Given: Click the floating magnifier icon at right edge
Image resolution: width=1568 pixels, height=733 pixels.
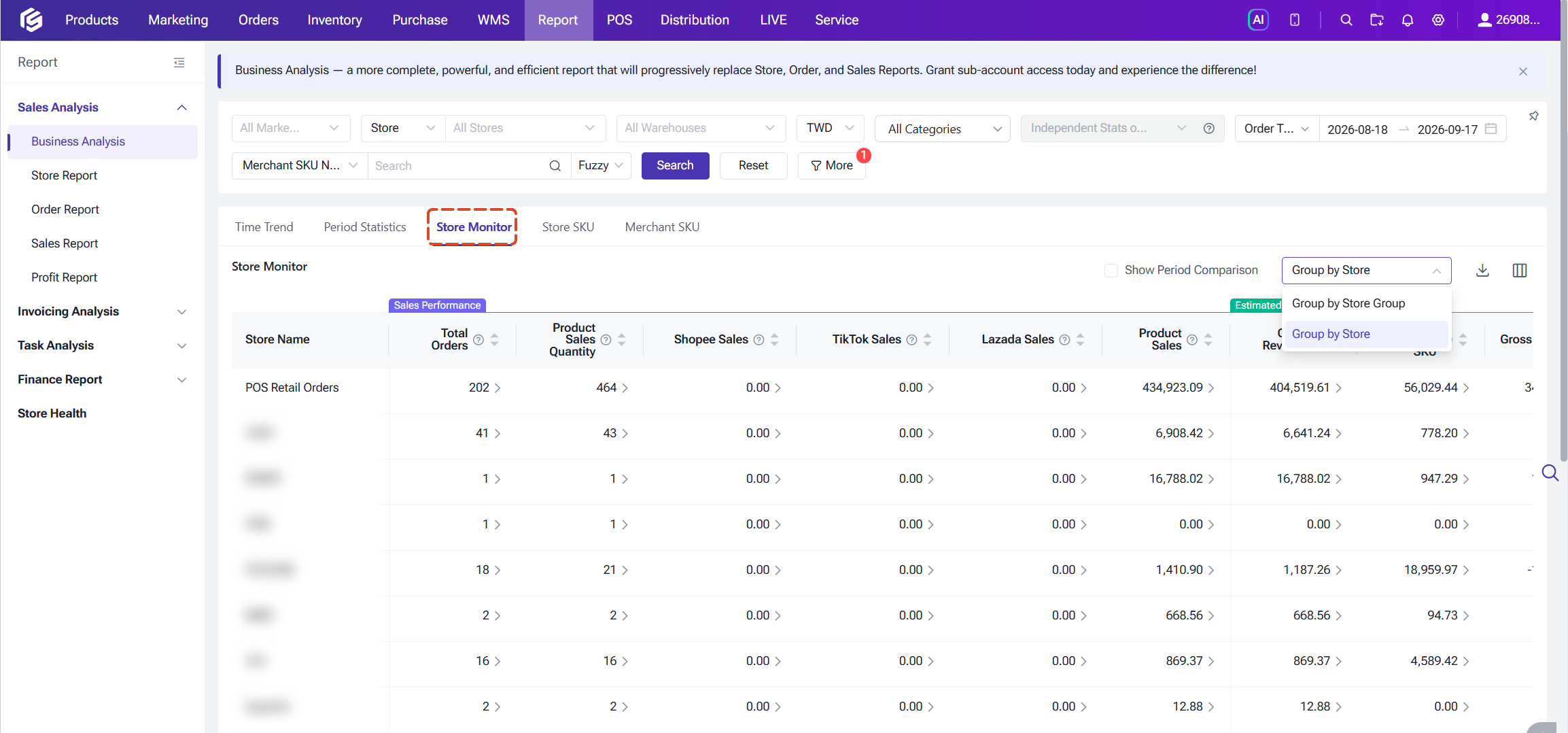Looking at the screenshot, I should tap(1550, 473).
